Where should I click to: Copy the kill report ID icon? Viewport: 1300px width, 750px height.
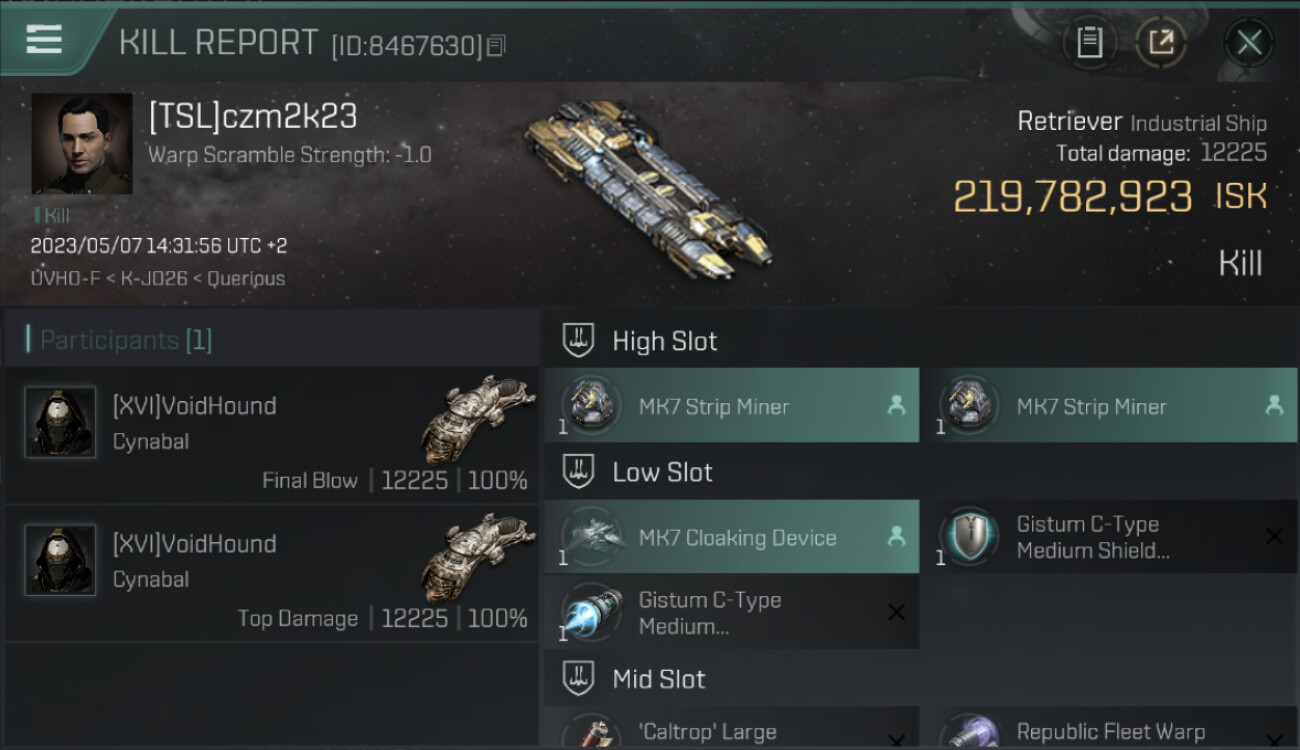click(496, 46)
